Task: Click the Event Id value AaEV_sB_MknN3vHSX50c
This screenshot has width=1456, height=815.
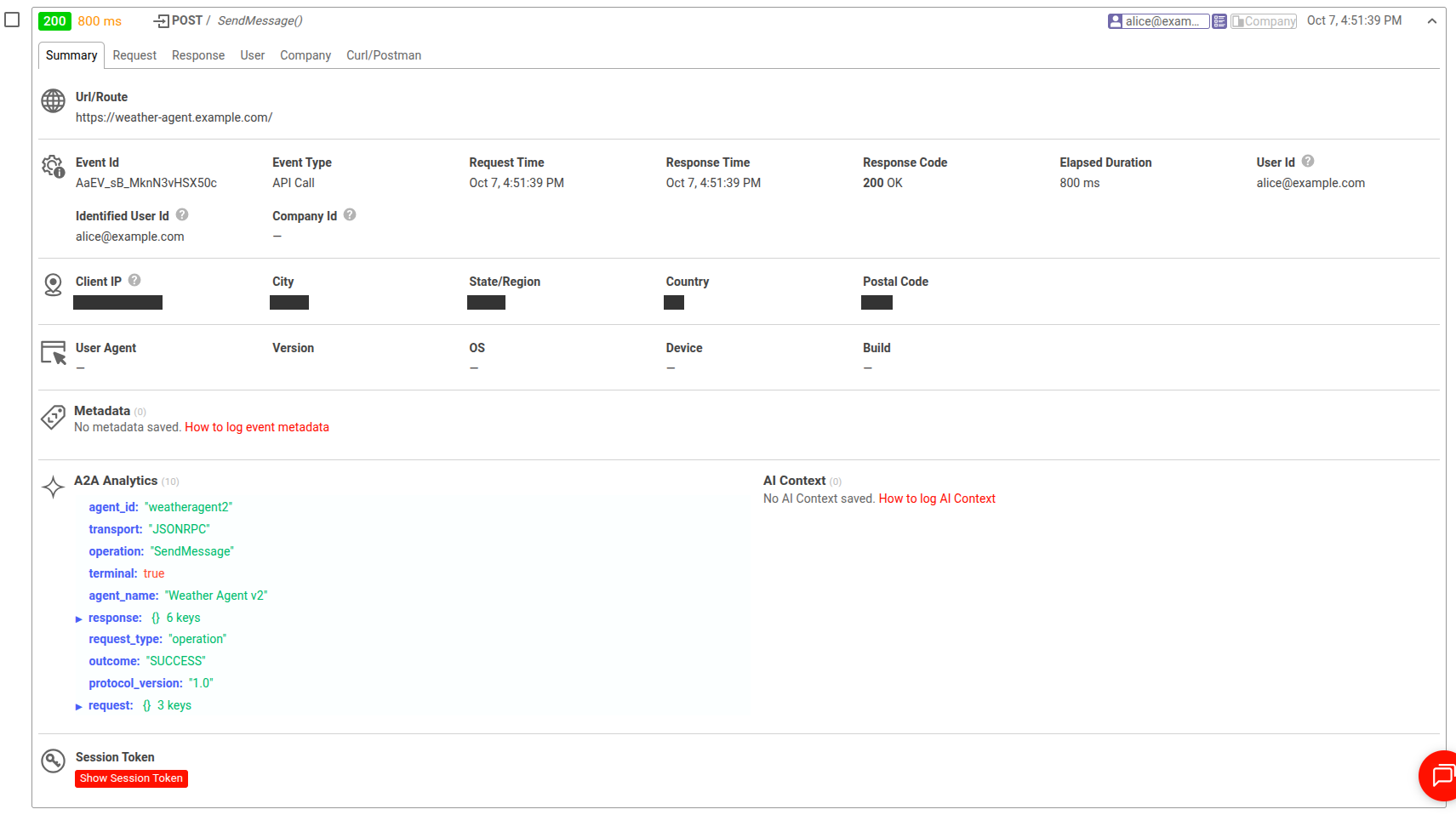Action: pyautogui.click(x=146, y=183)
